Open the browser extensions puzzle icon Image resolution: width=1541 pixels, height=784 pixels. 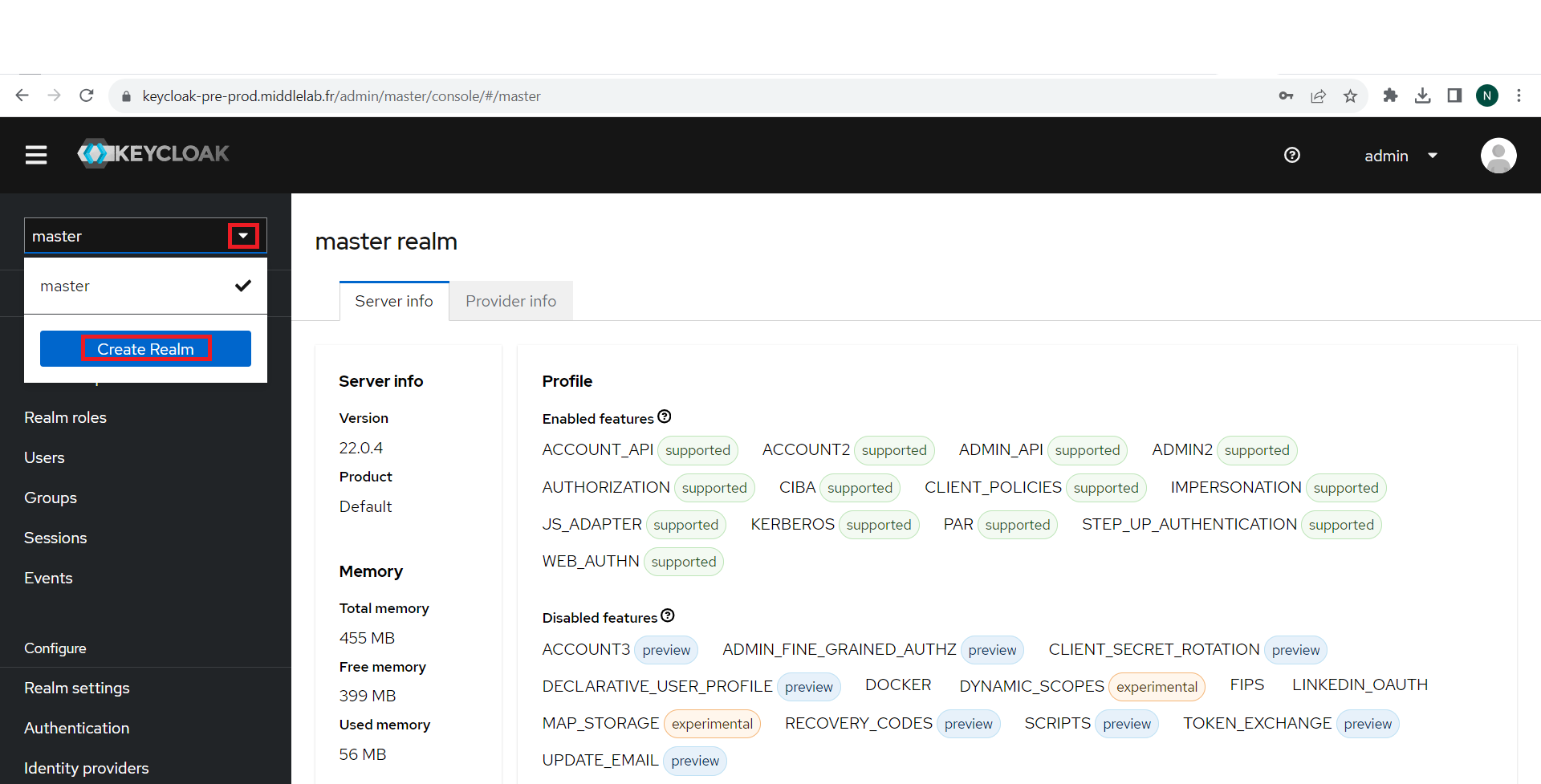pyautogui.click(x=1391, y=95)
